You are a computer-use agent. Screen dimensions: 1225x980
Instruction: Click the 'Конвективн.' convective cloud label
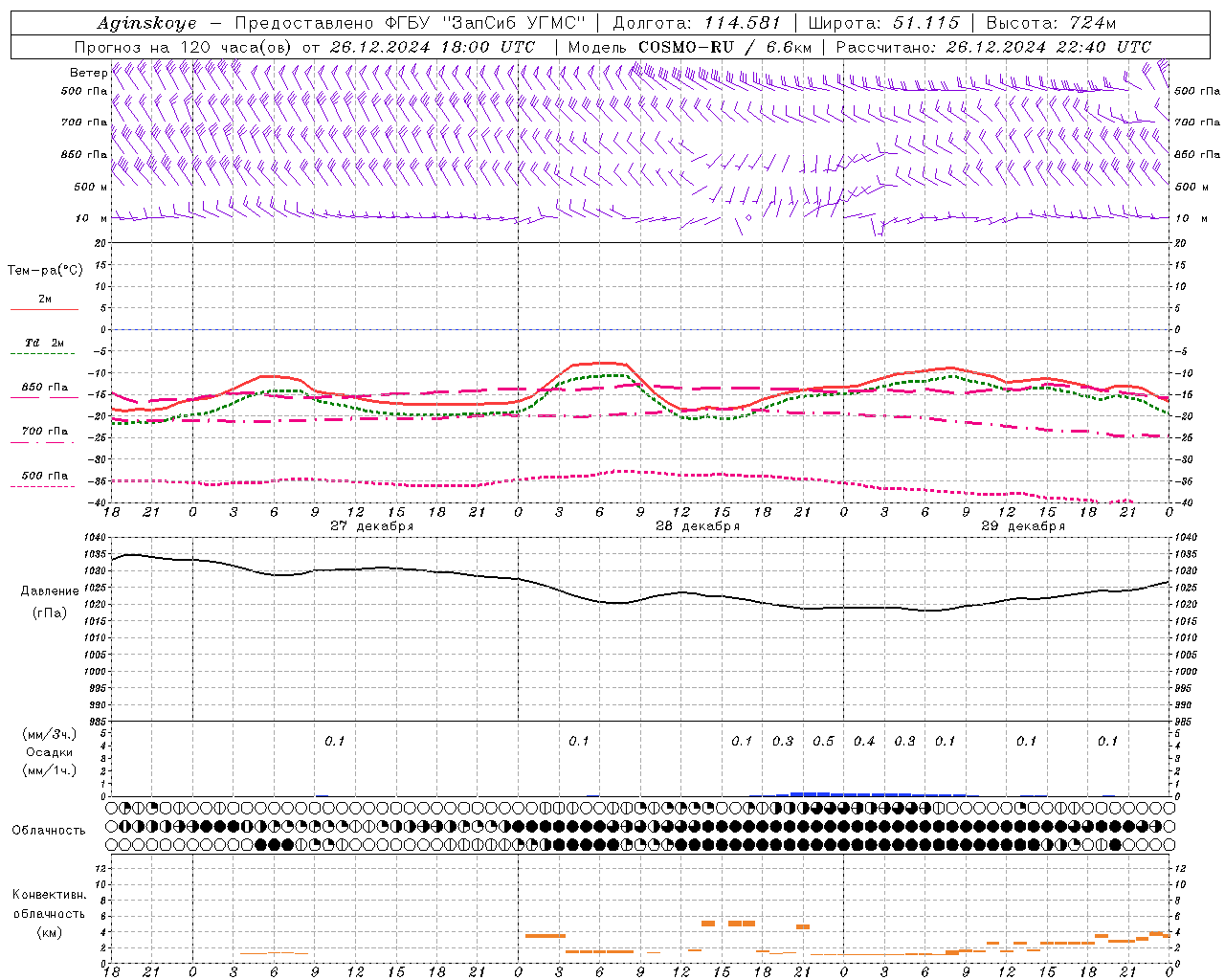pos(50,895)
